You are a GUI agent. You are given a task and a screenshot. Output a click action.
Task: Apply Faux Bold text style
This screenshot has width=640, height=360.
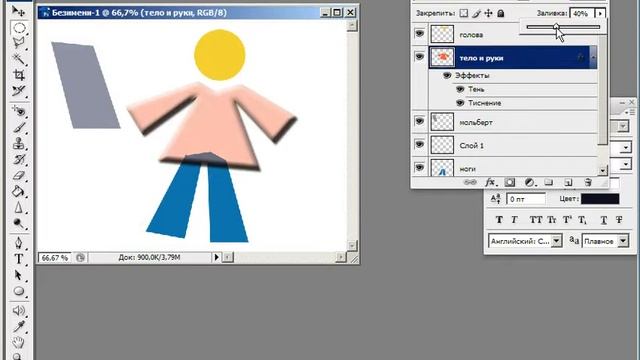click(x=499, y=220)
